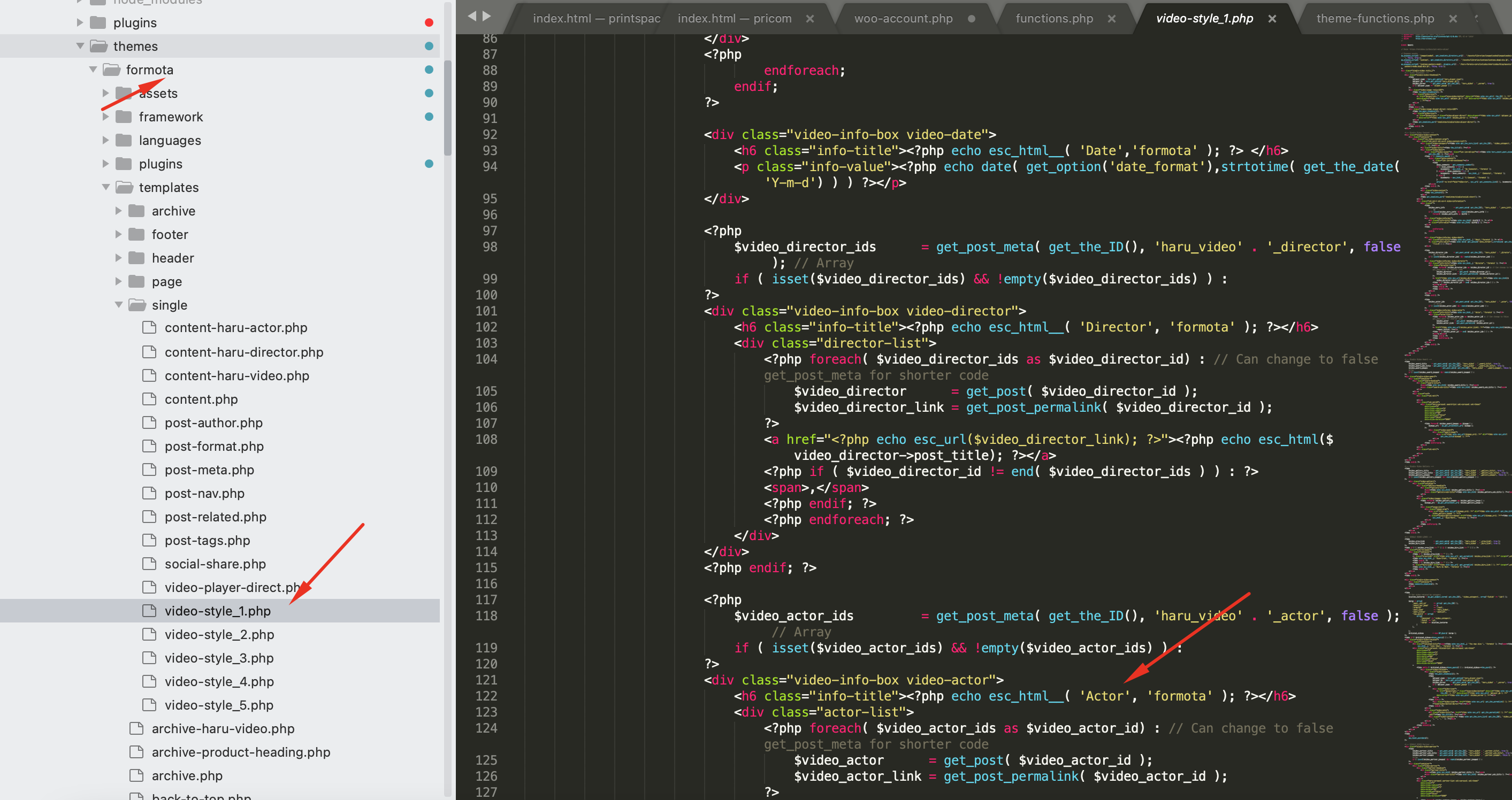Expand the archive folder
This screenshot has height=800, width=1512.
(x=119, y=211)
